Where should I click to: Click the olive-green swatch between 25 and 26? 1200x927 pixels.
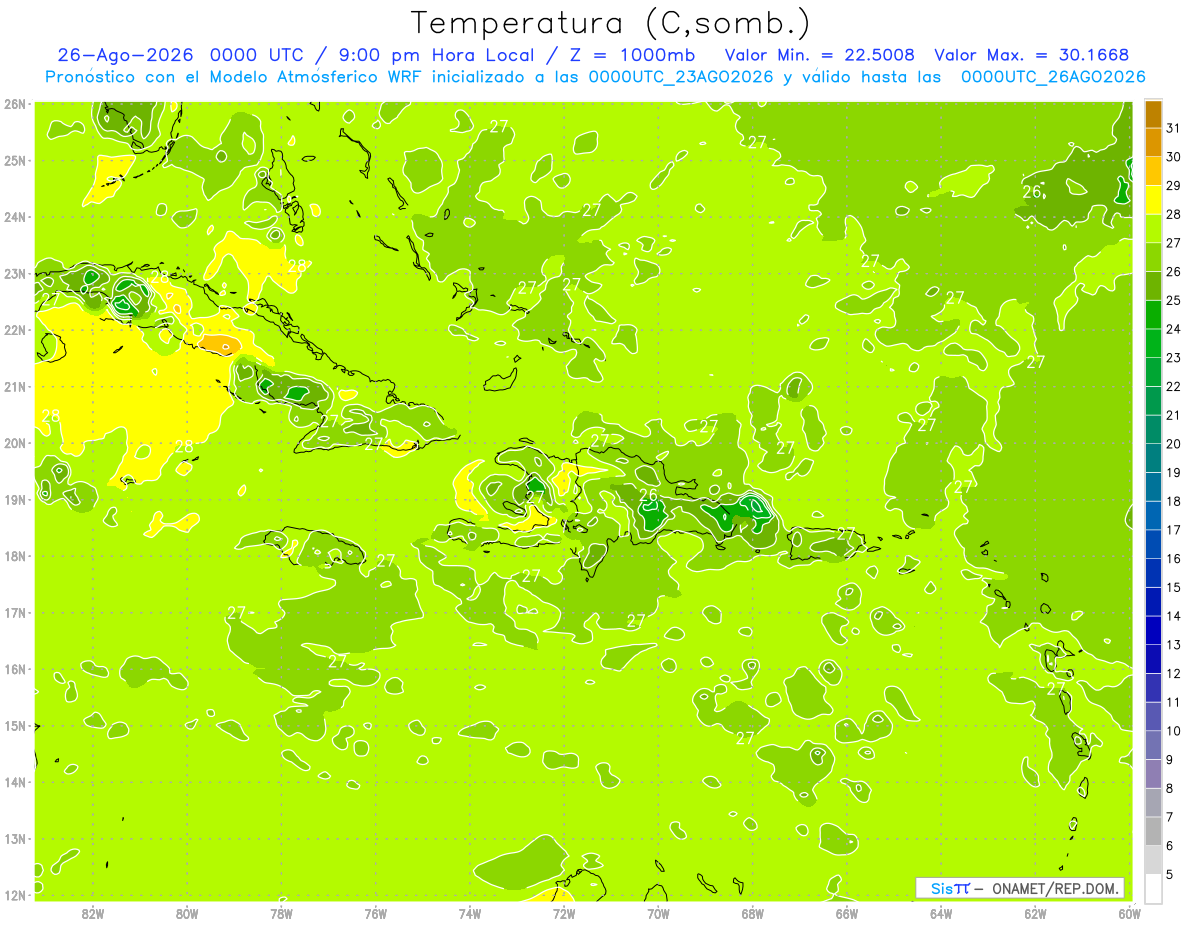pos(1153,286)
